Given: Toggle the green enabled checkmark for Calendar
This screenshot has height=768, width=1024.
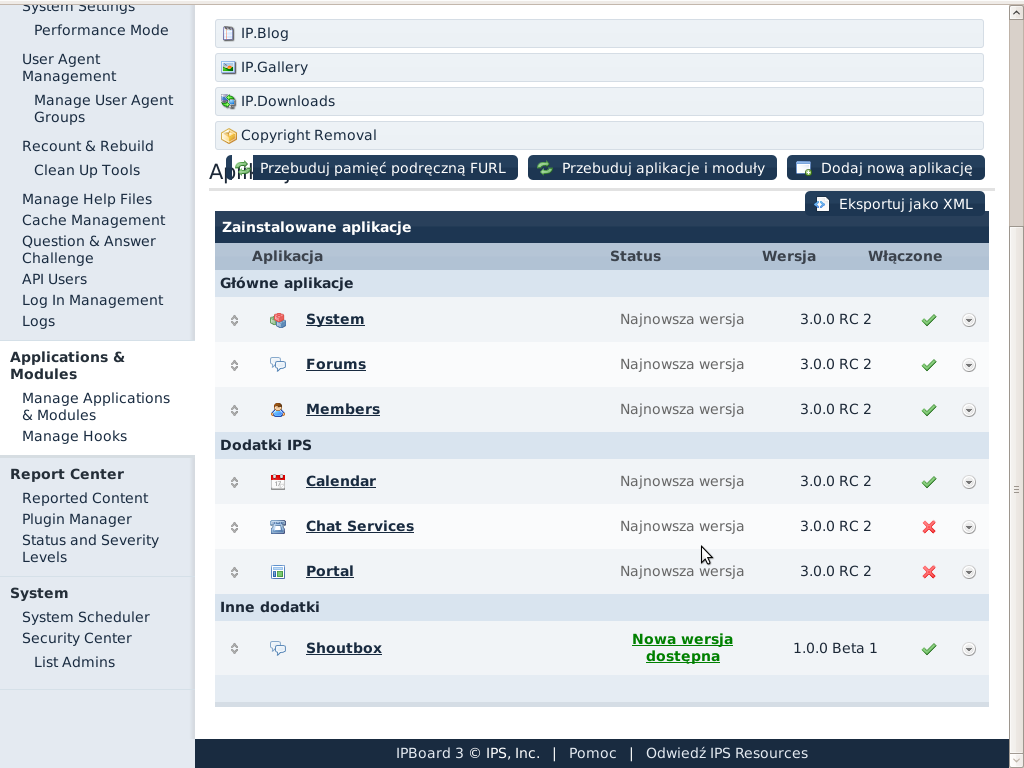Looking at the screenshot, I should [x=929, y=482].
